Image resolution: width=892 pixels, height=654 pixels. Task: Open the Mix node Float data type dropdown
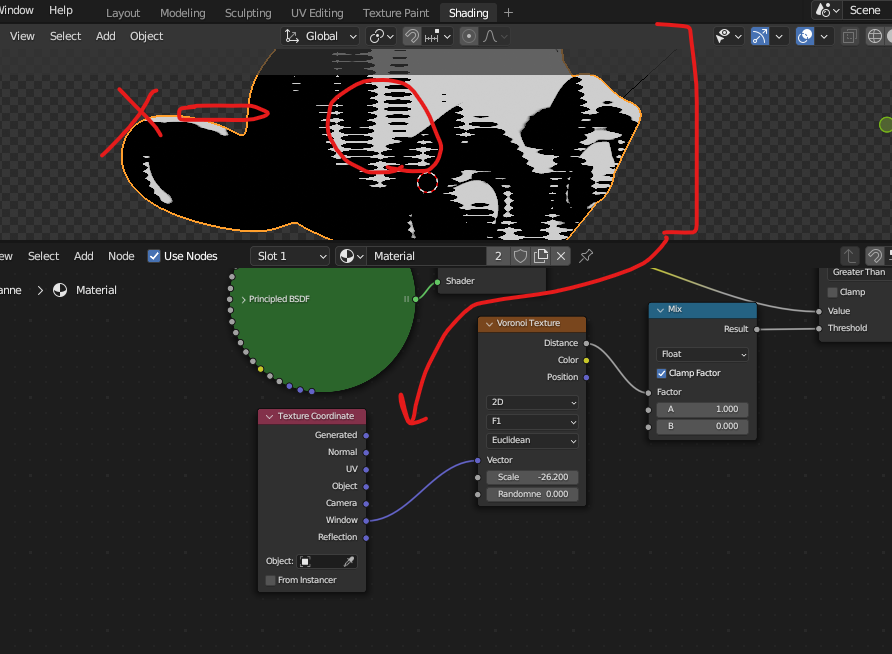703,354
